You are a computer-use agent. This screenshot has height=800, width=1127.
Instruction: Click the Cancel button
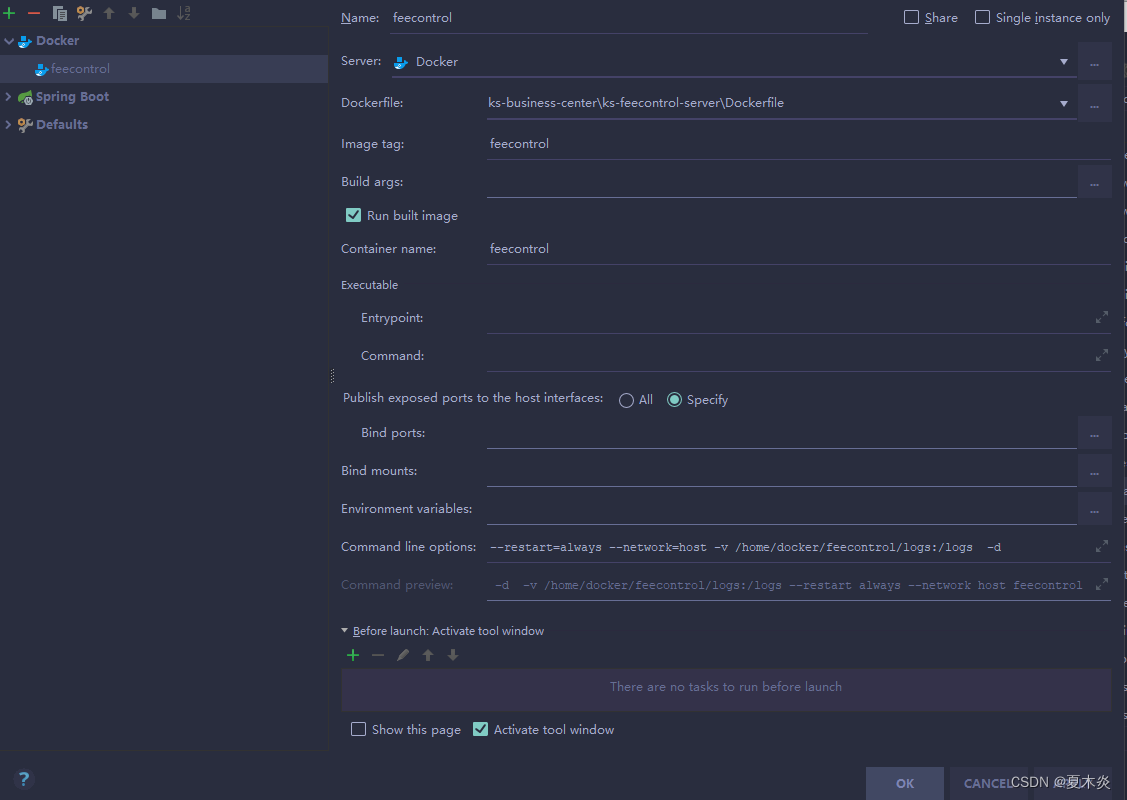988,783
